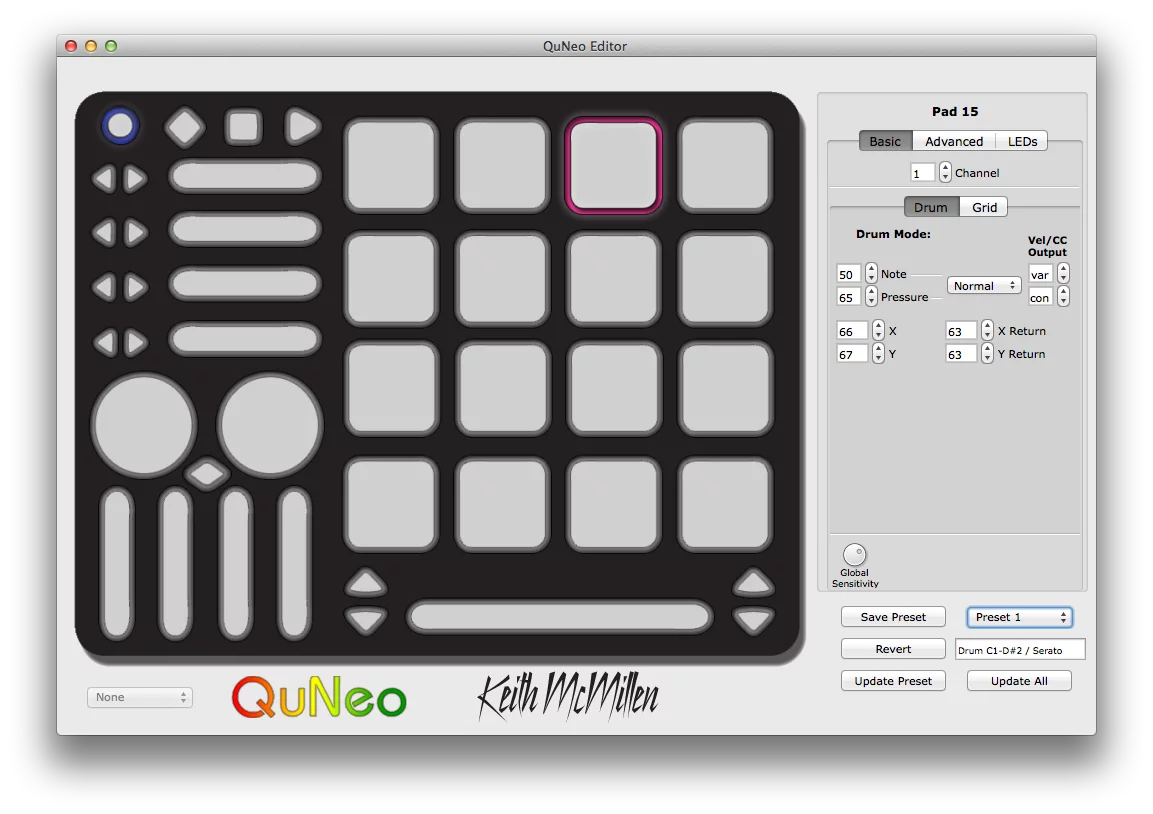Click the highlighted pink Pad 15
This screenshot has width=1153, height=814.
click(x=613, y=166)
